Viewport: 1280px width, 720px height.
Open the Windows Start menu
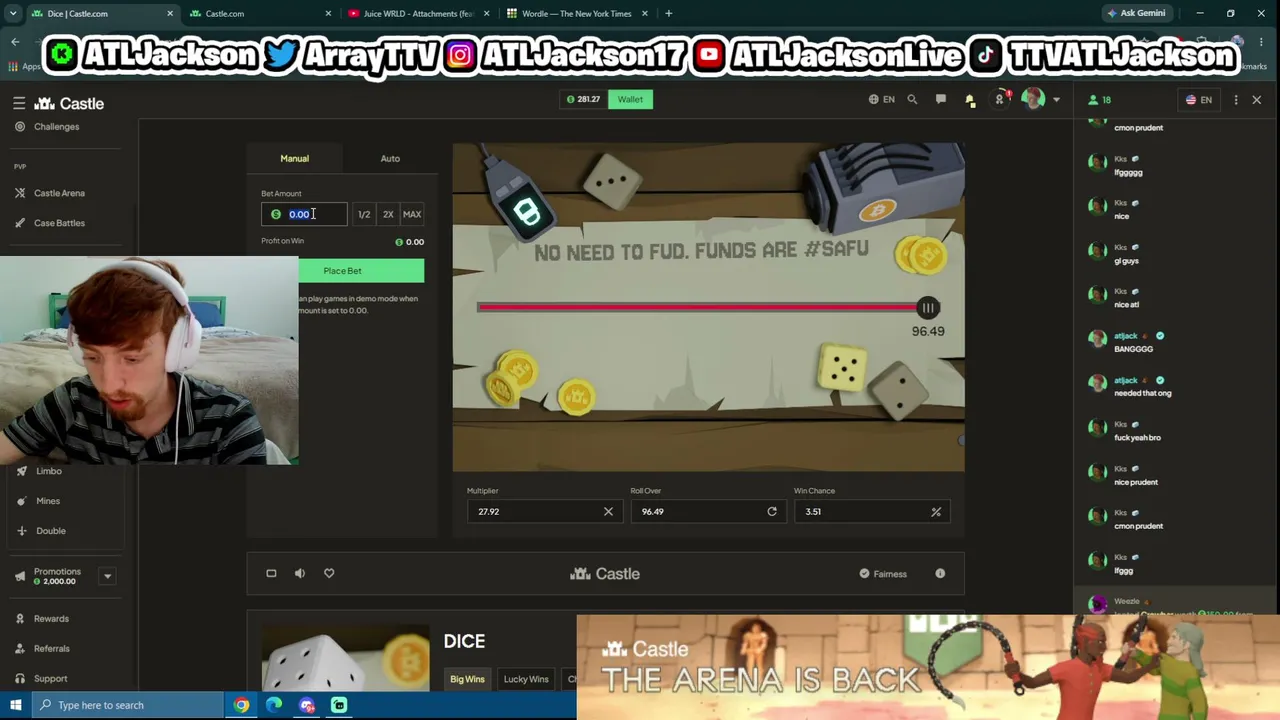[15, 705]
